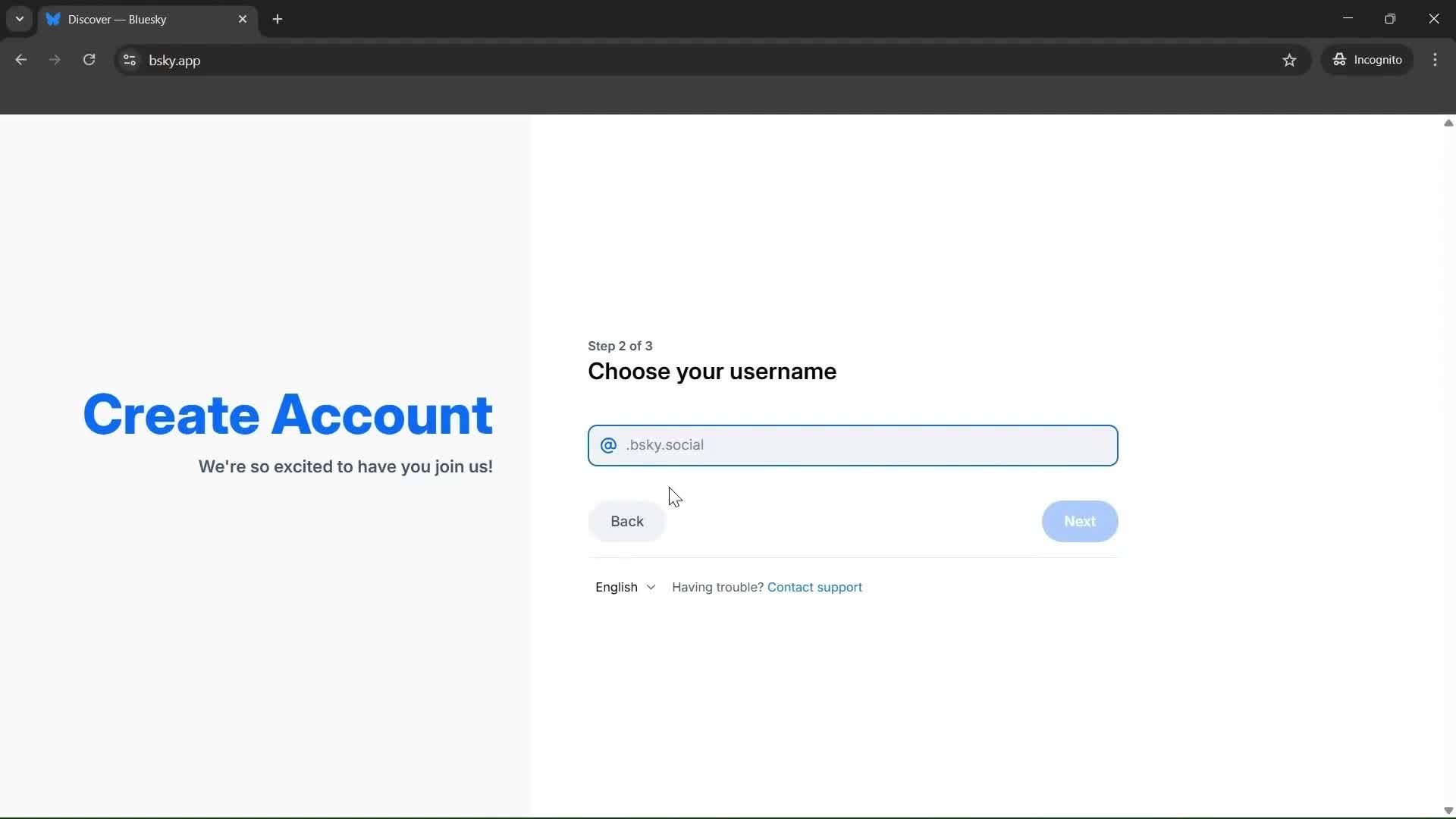The width and height of the screenshot is (1456, 819).
Task: Open the Contact support link
Action: (x=814, y=587)
